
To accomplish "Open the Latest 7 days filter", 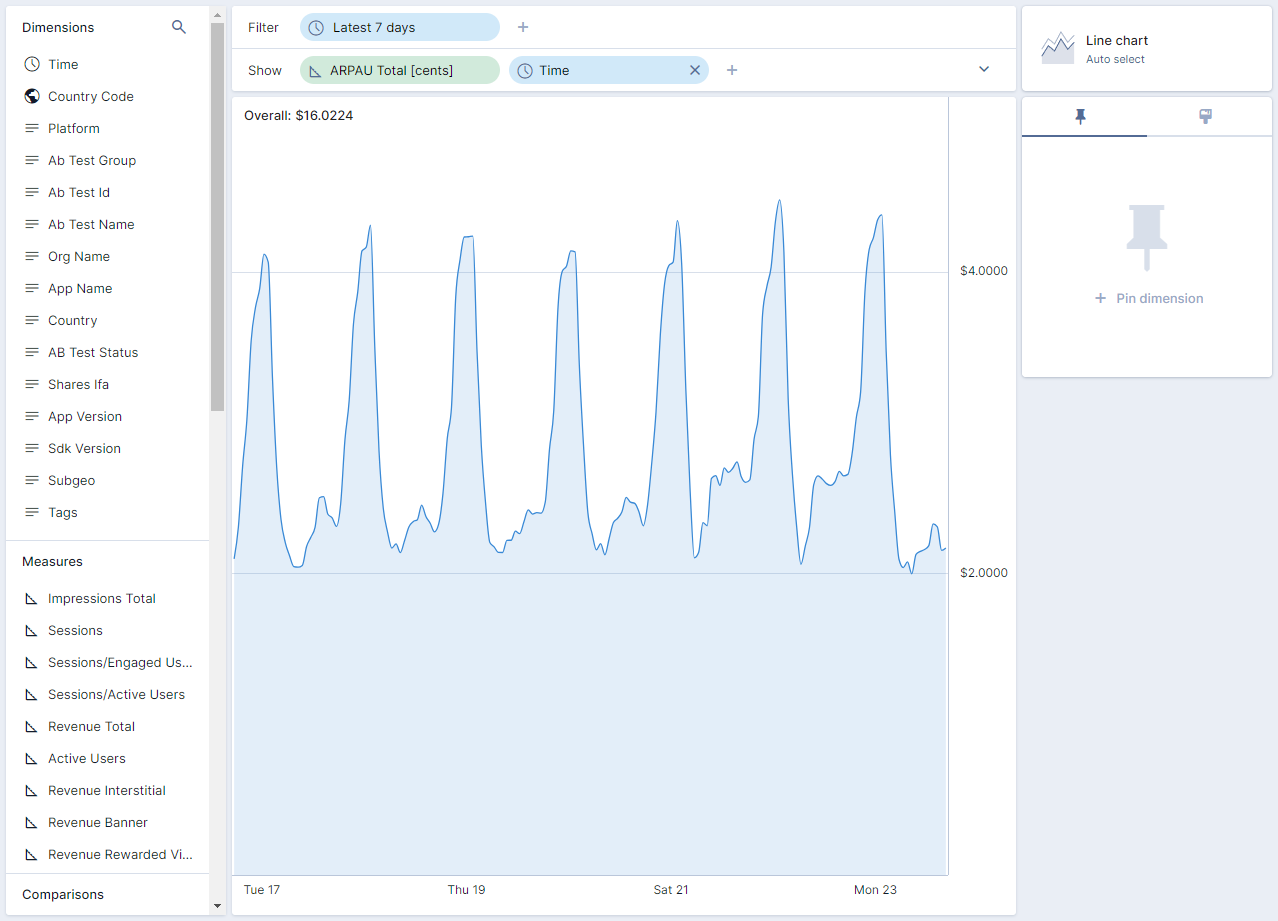I will pos(400,27).
